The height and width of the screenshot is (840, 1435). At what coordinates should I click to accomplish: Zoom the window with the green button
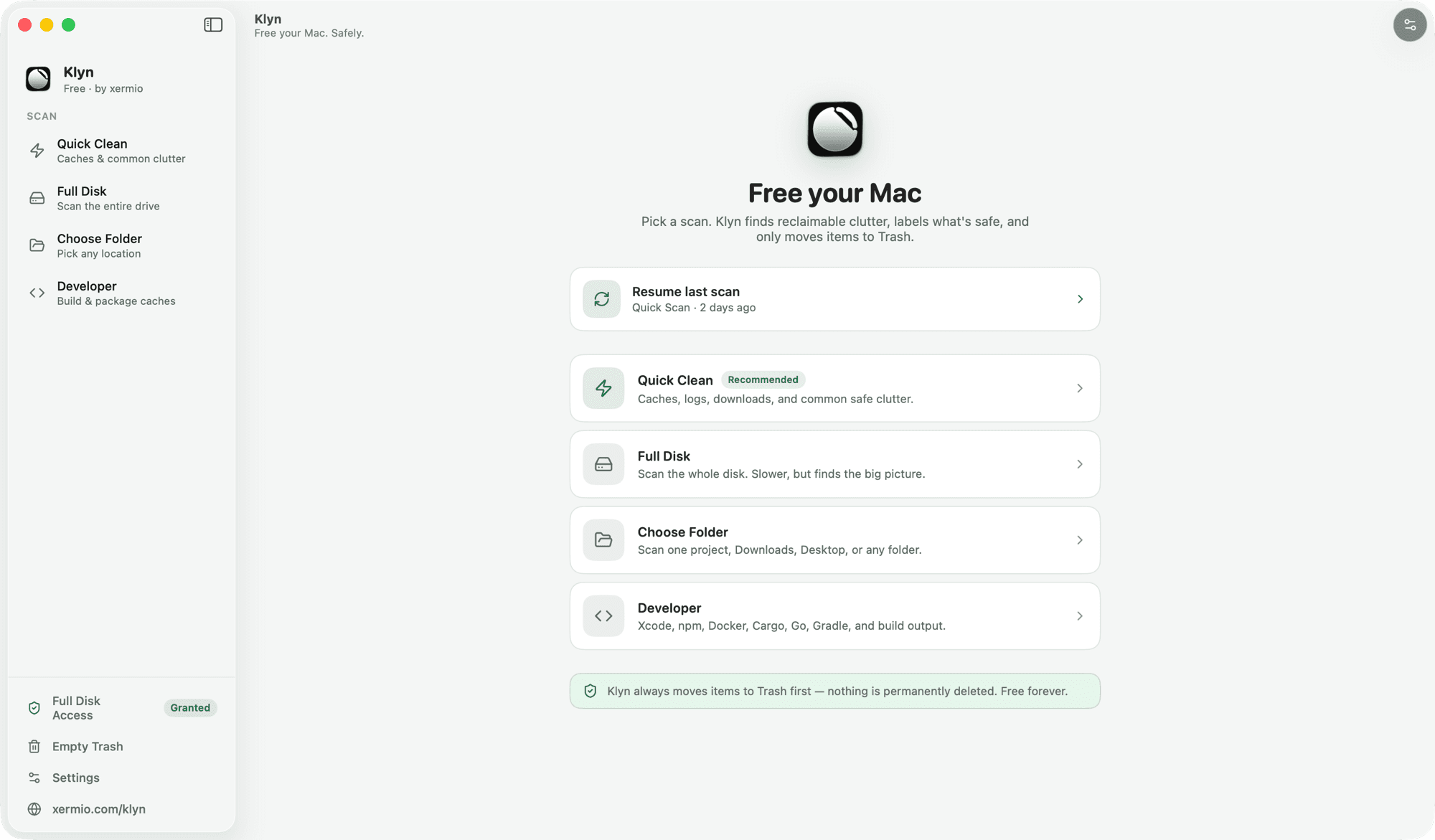tap(69, 25)
